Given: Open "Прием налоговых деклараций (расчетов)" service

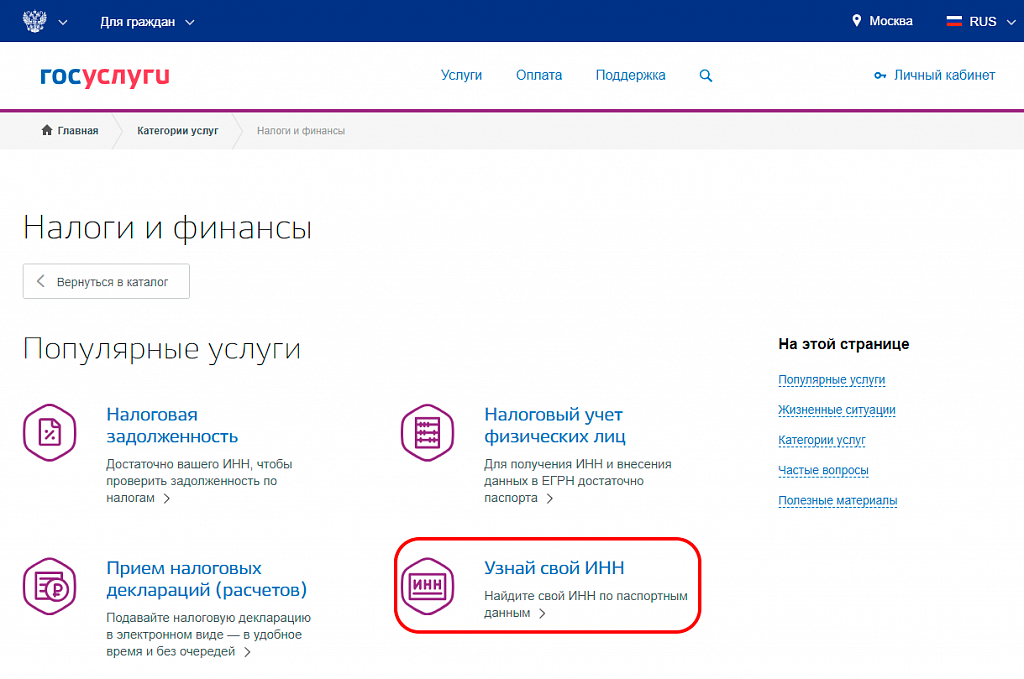Looking at the screenshot, I should [x=206, y=578].
